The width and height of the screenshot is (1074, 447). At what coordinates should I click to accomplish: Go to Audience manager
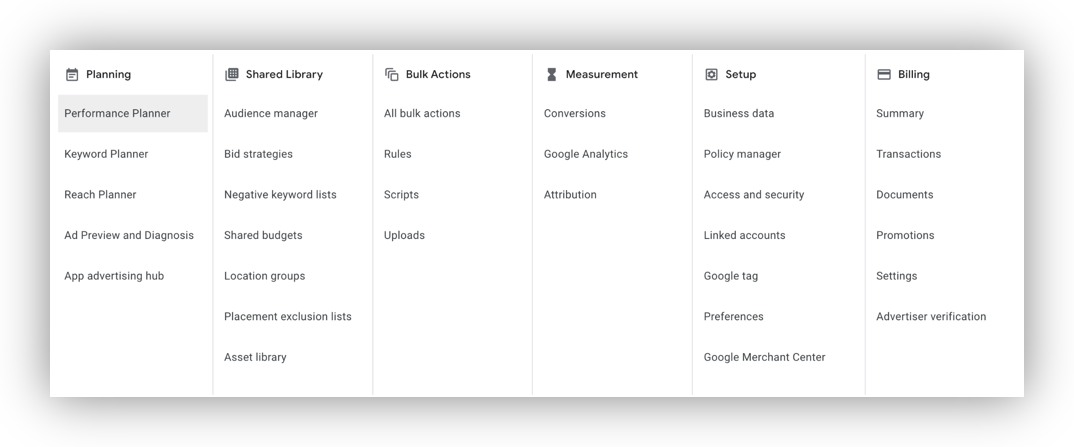point(271,114)
